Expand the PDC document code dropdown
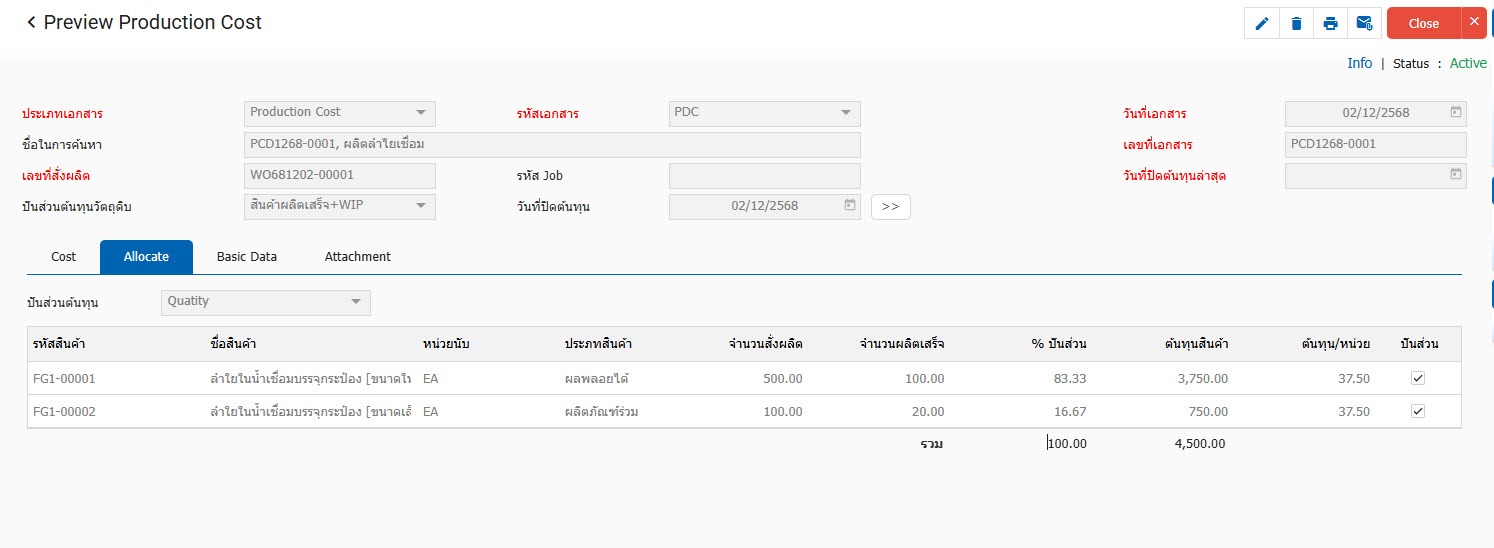The height and width of the screenshot is (548, 1494). [845, 113]
